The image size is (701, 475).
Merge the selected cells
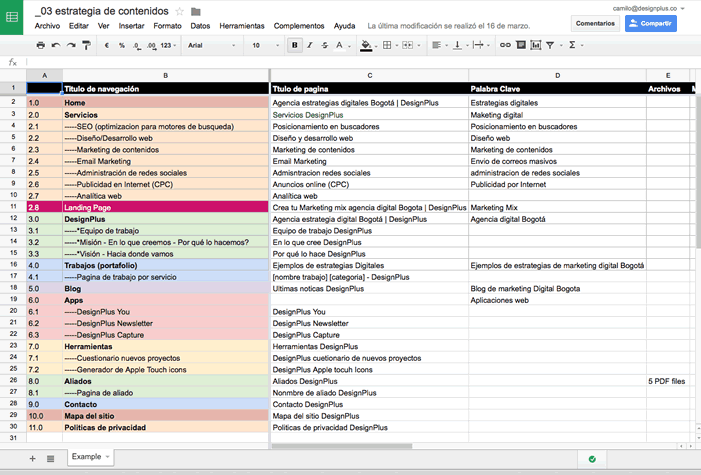(407, 45)
